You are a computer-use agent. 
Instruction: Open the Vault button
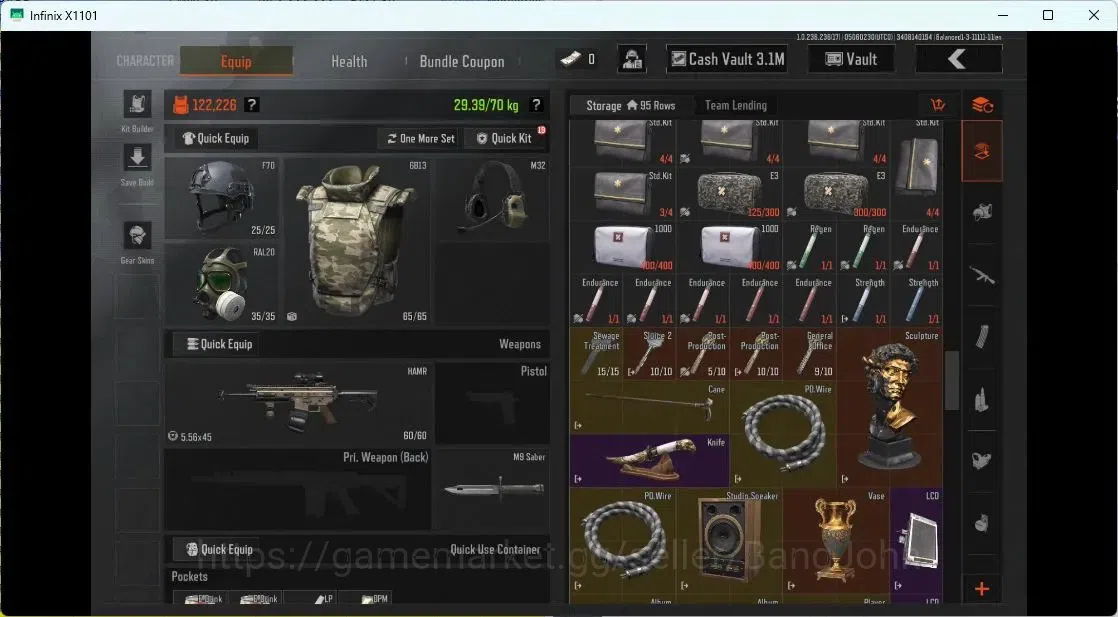tap(851, 59)
